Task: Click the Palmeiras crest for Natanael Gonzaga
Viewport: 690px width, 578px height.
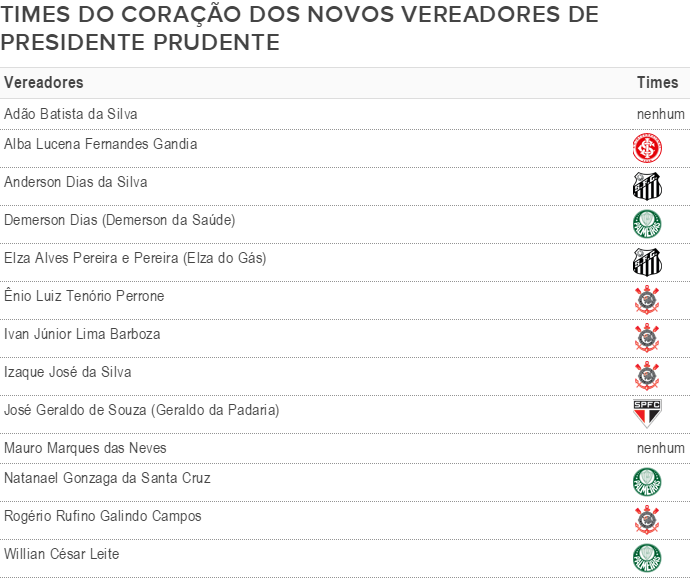Action: pos(647,482)
